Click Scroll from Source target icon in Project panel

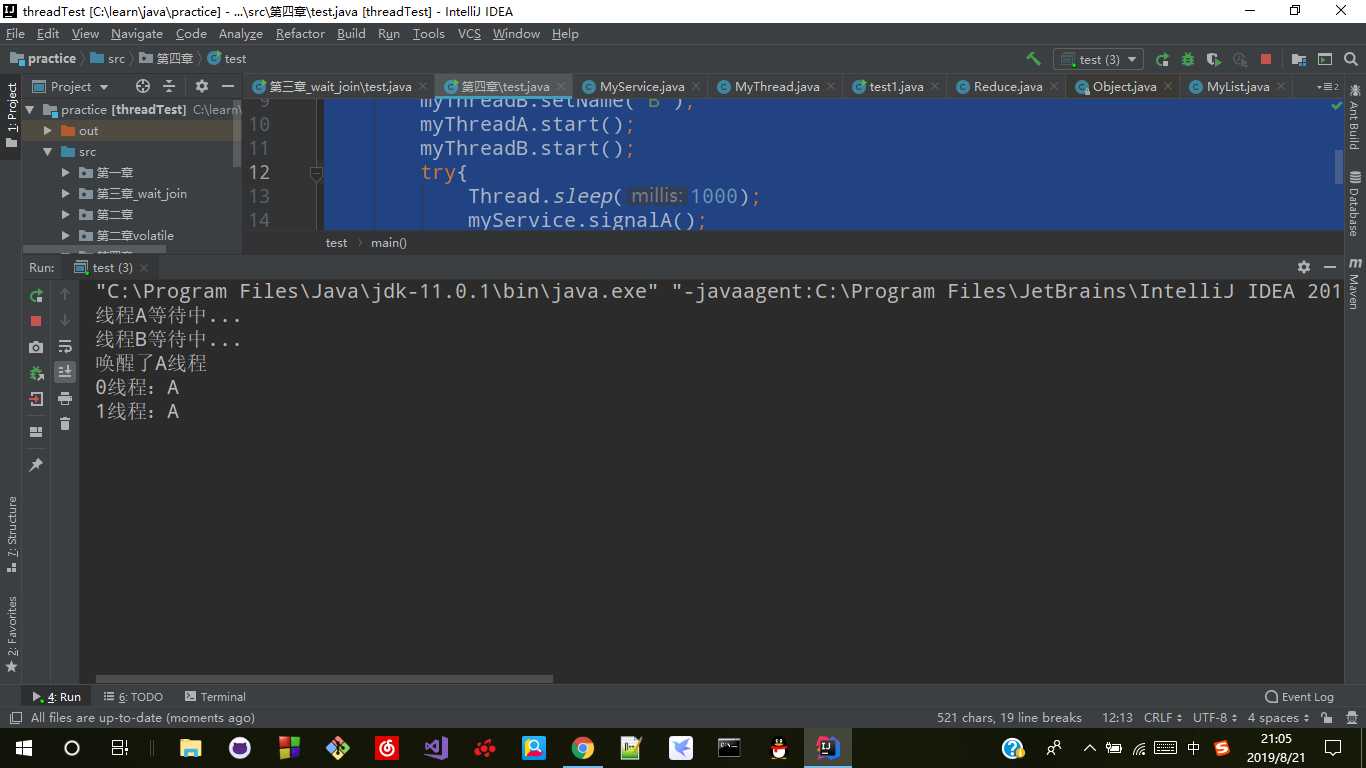pos(143,86)
